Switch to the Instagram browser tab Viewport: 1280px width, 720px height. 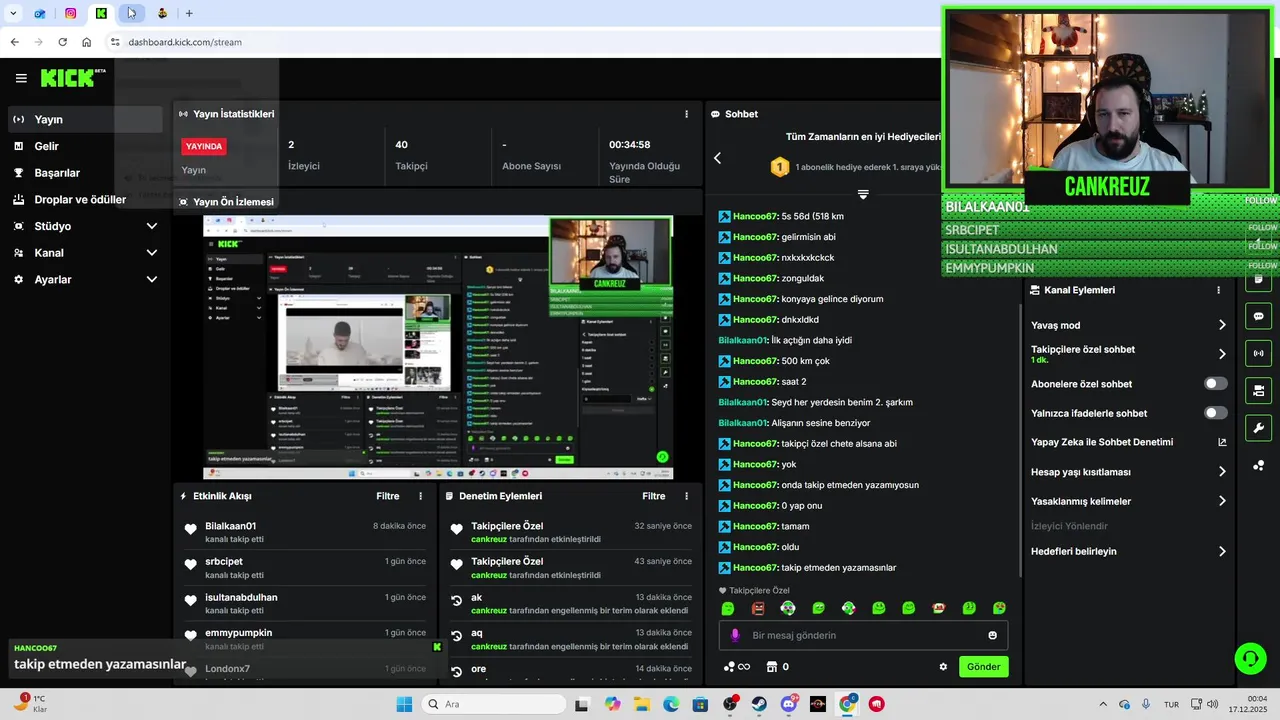point(70,13)
